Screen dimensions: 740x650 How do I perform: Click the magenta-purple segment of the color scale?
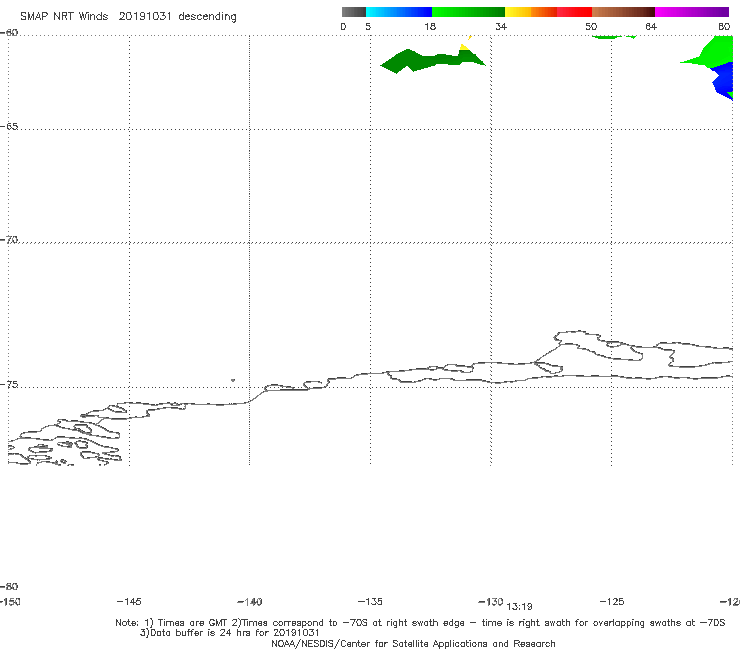click(692, 12)
